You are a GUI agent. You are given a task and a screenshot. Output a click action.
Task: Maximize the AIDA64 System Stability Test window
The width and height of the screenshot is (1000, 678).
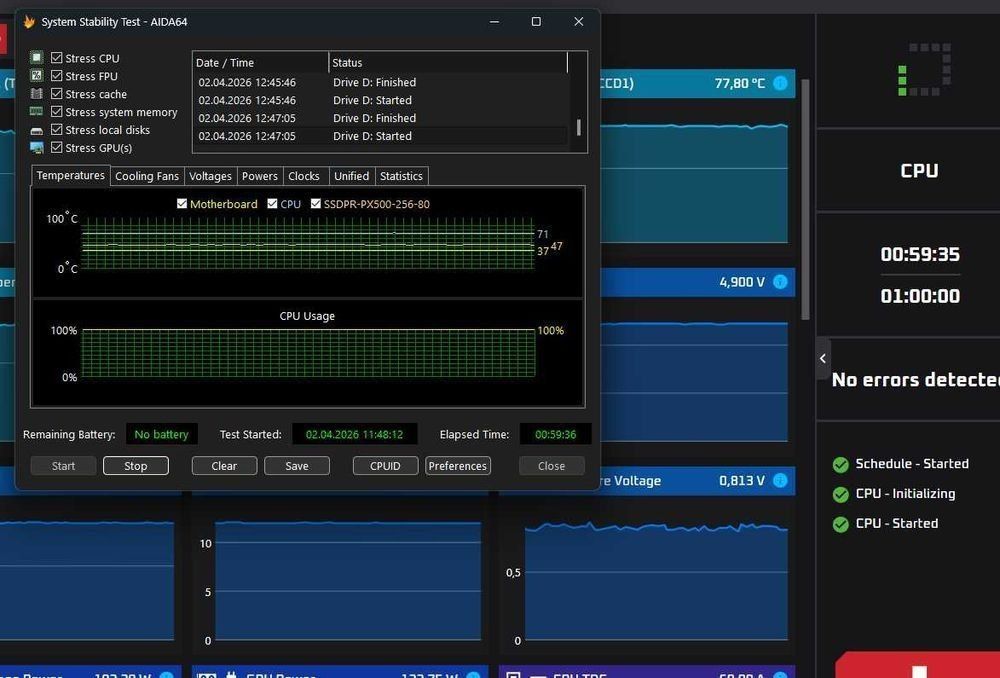coord(536,22)
